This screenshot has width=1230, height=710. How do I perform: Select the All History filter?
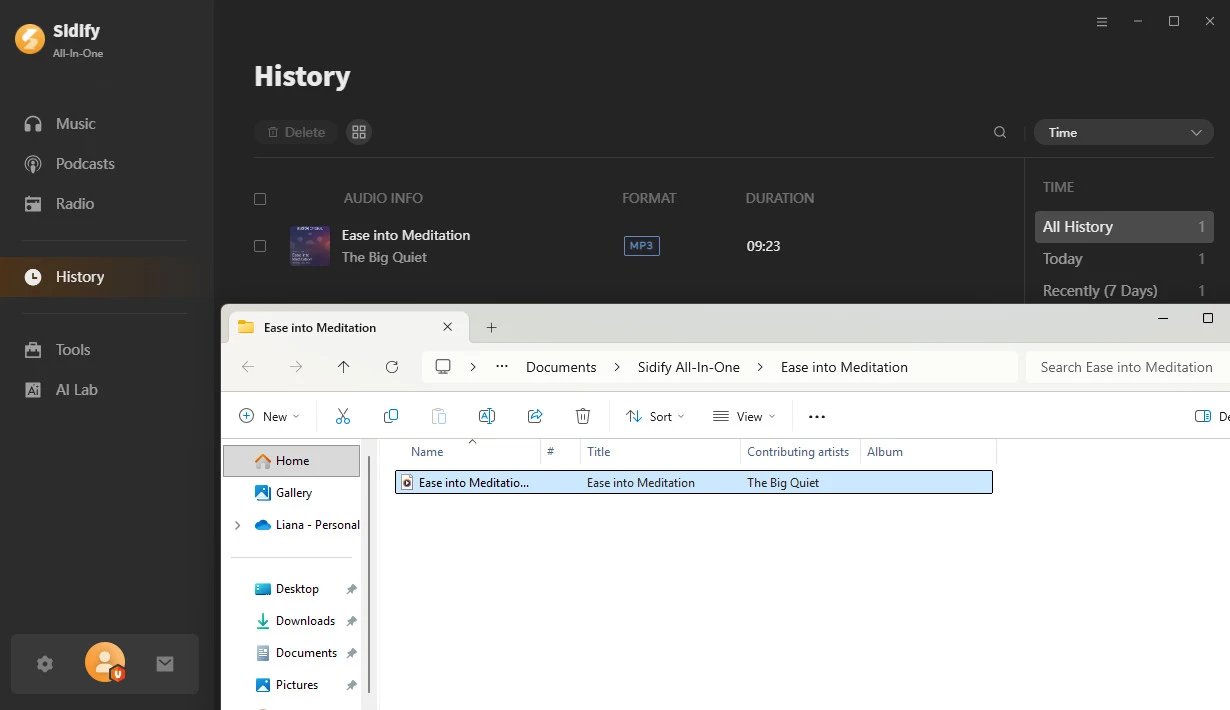[1124, 227]
